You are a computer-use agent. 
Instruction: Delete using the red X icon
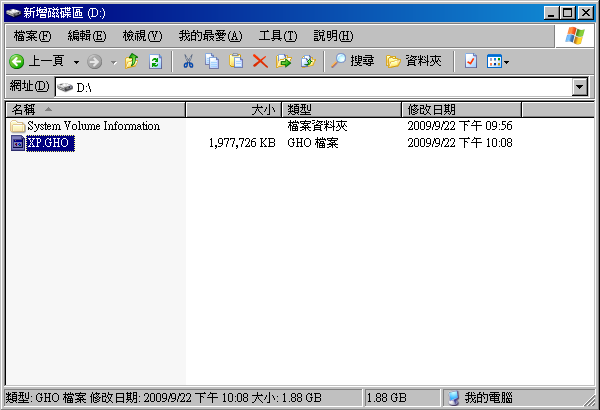coord(260,61)
